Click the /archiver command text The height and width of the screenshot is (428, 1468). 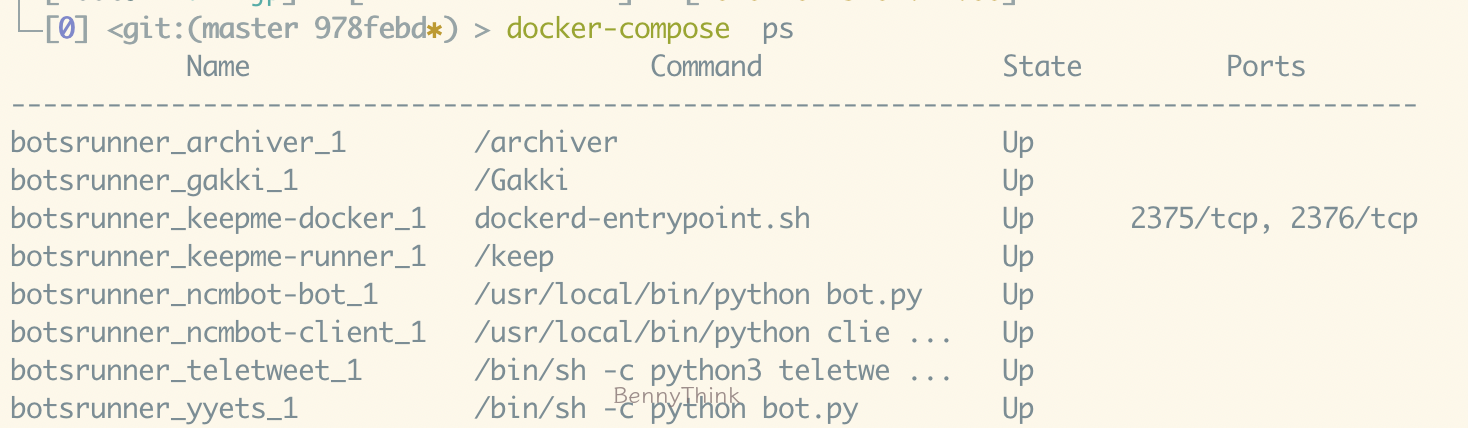pyautogui.click(x=546, y=143)
